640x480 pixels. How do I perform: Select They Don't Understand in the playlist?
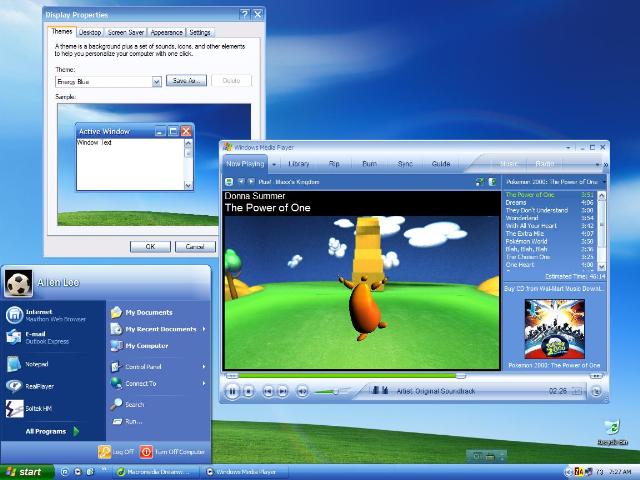click(x=549, y=210)
